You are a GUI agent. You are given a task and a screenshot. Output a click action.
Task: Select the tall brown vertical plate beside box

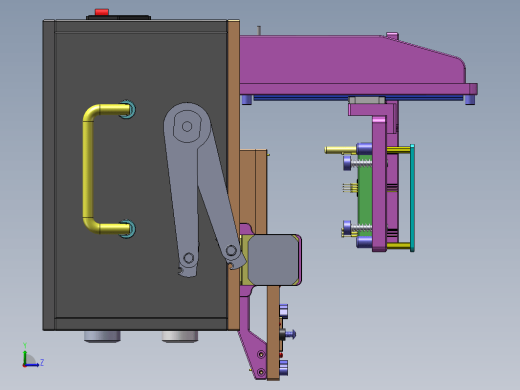pos(233,175)
